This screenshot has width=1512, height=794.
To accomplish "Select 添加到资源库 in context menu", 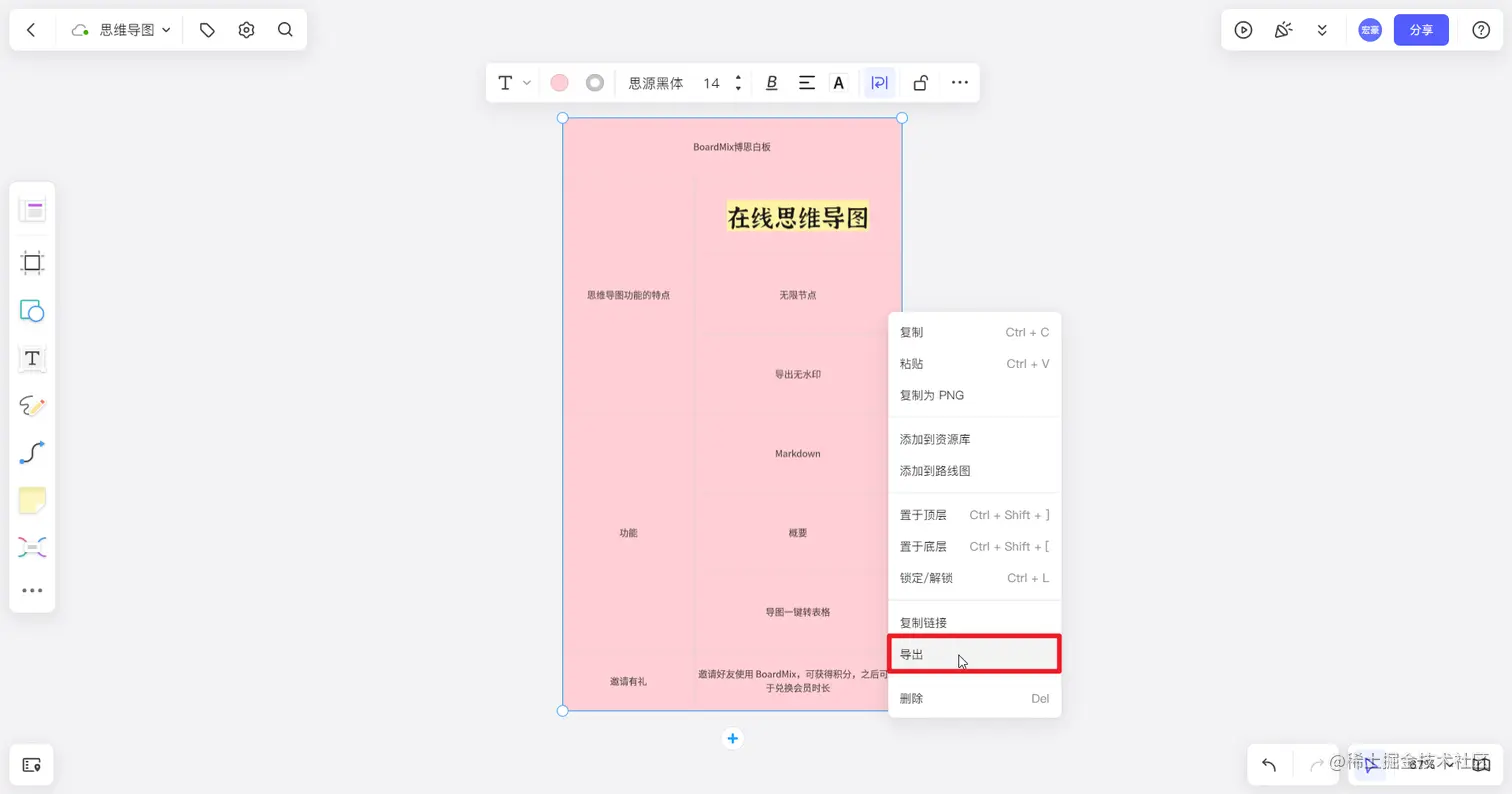I will [x=975, y=439].
